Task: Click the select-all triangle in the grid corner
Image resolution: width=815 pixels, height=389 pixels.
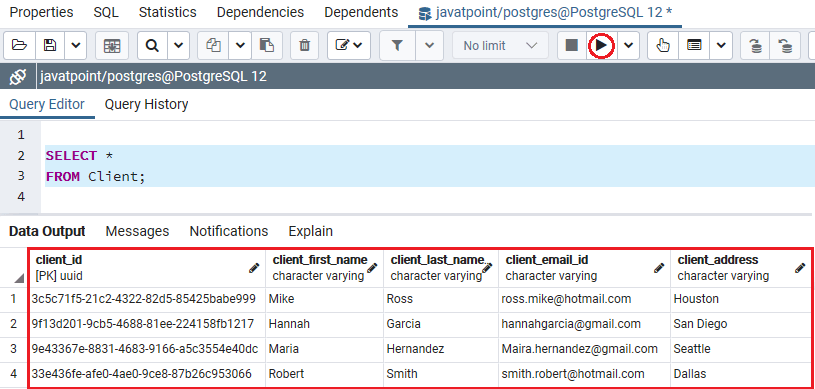Action: point(19,279)
